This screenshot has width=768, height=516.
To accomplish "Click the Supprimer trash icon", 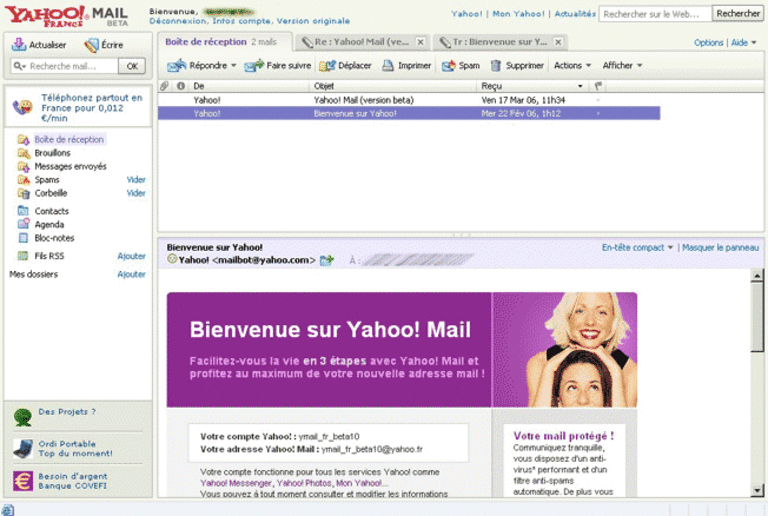I will 496,66.
